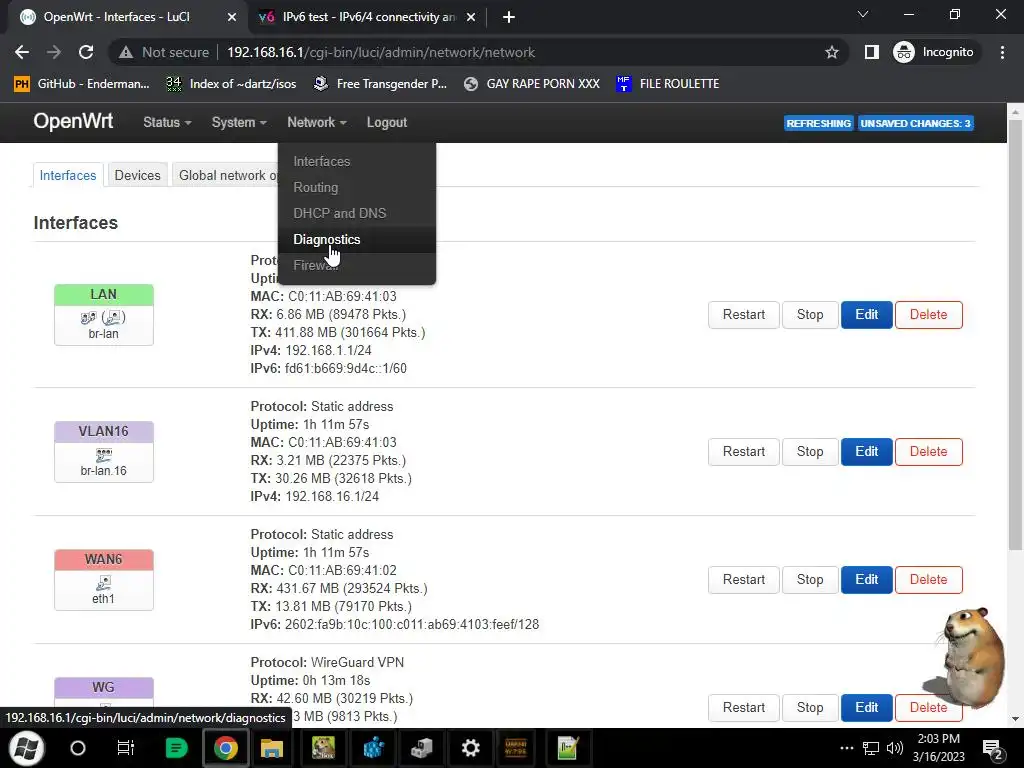Click the Not secure warning icon
This screenshot has width=1024, height=768.
126,52
